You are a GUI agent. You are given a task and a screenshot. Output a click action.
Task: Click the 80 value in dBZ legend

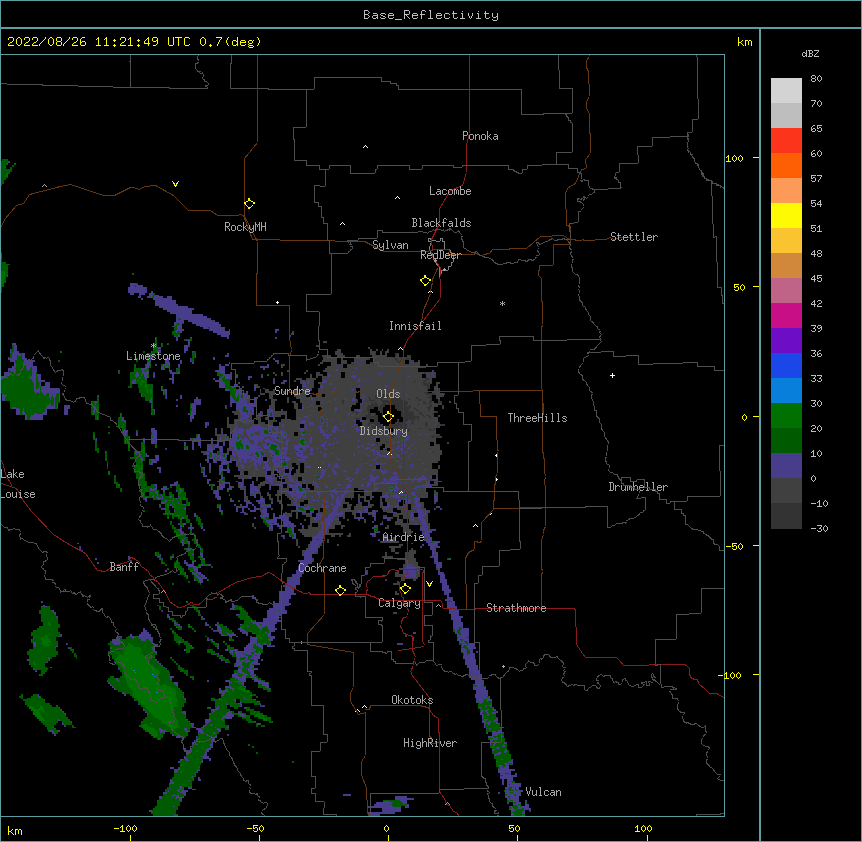pyautogui.click(x=816, y=79)
